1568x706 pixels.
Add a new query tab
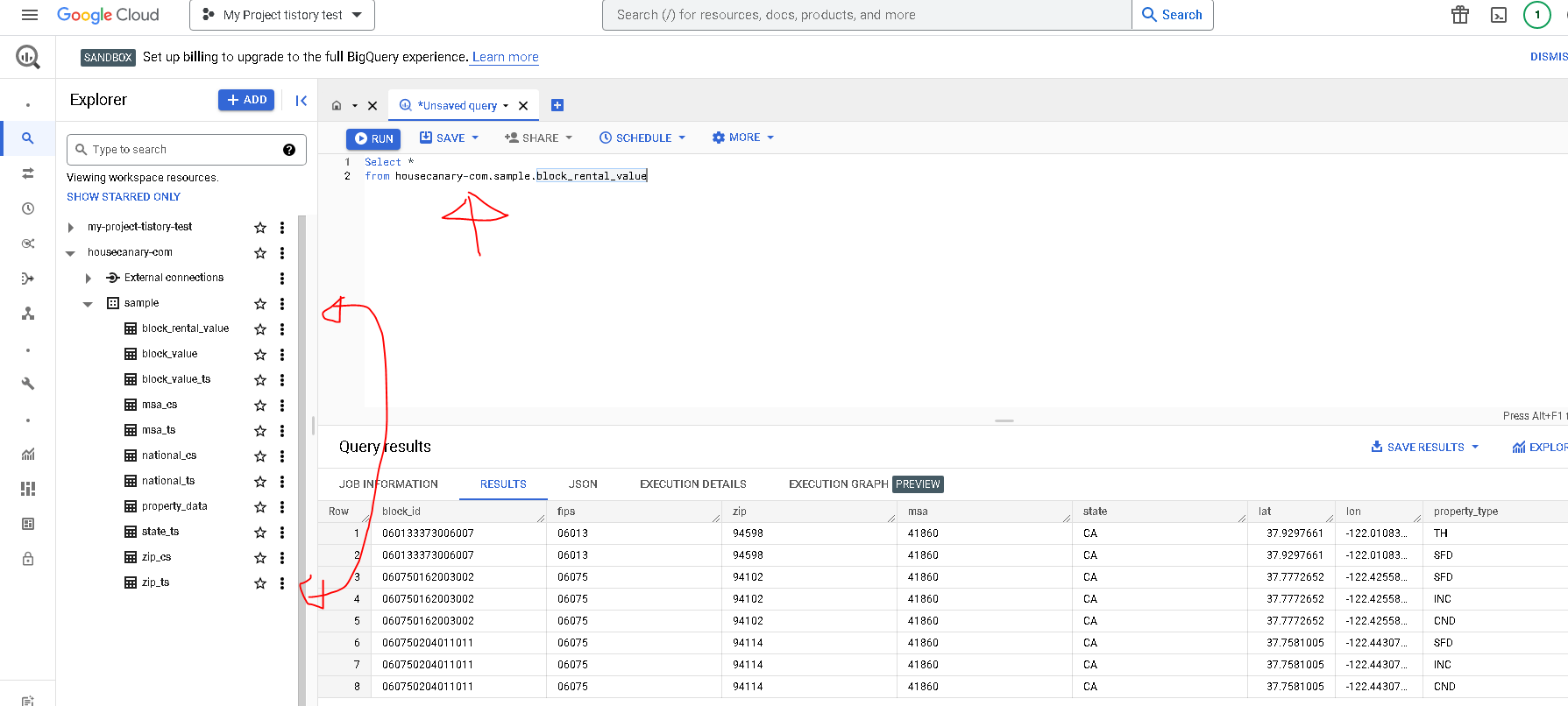coord(557,105)
